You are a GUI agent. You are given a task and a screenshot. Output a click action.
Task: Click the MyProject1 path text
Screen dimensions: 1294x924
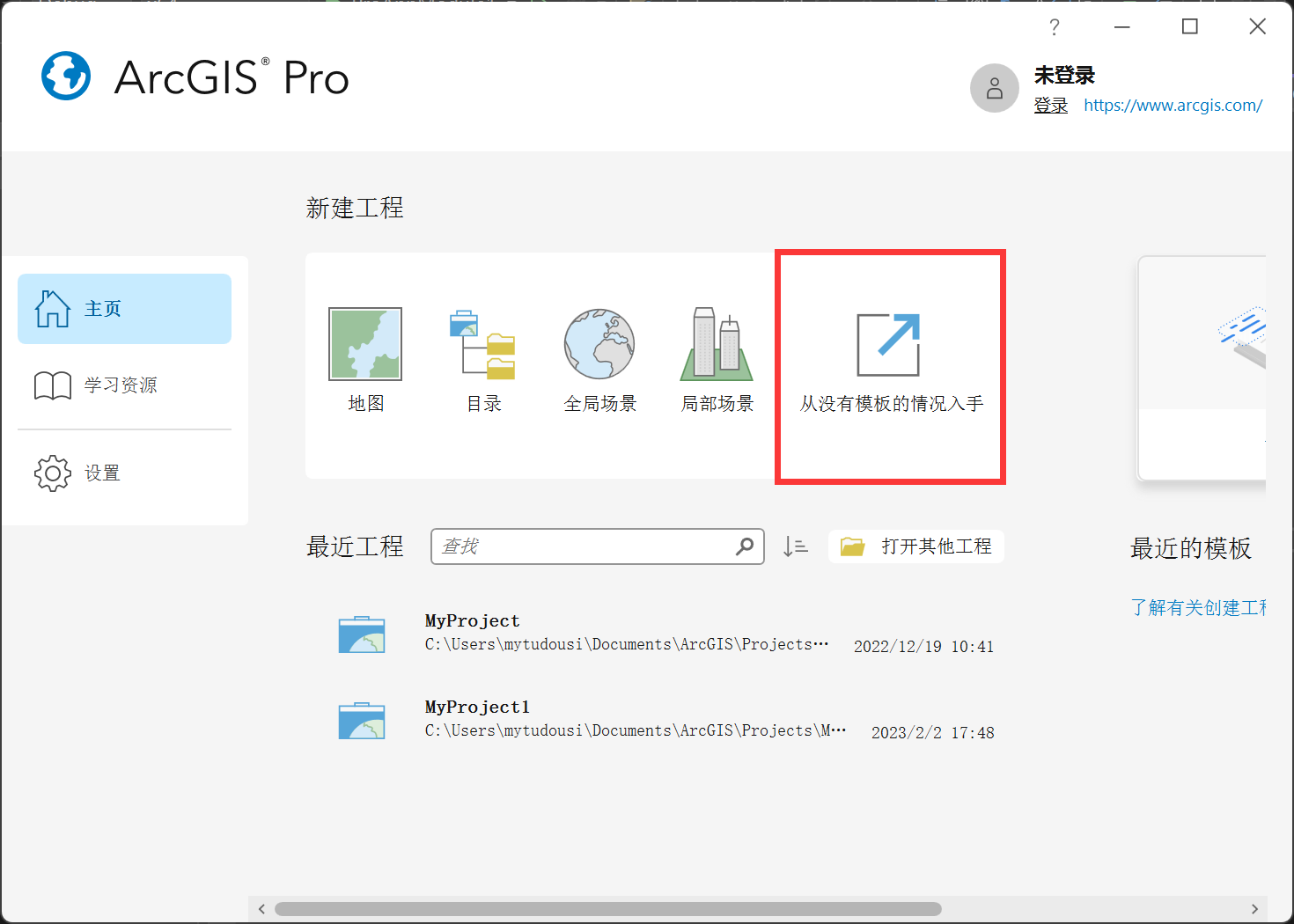click(636, 731)
